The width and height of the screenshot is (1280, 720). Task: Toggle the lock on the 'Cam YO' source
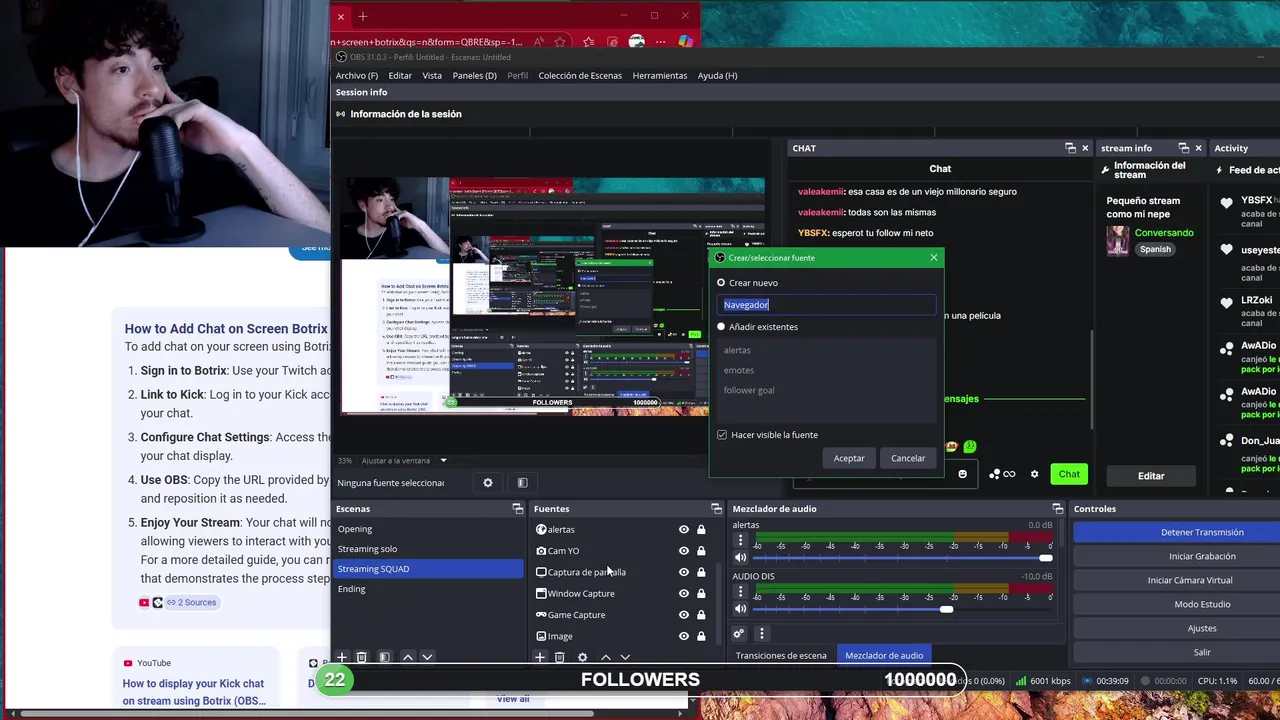[701, 551]
